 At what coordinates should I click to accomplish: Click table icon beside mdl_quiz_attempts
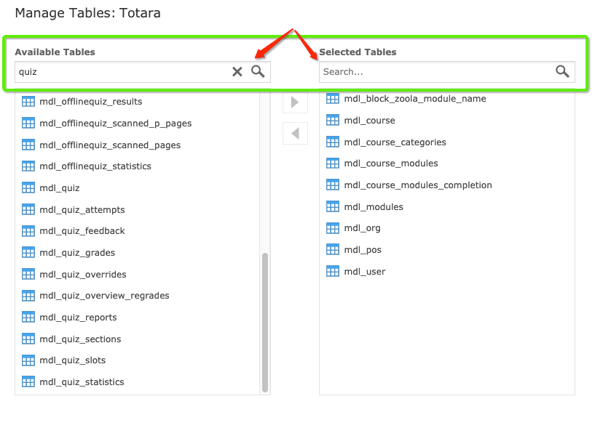[28, 210]
